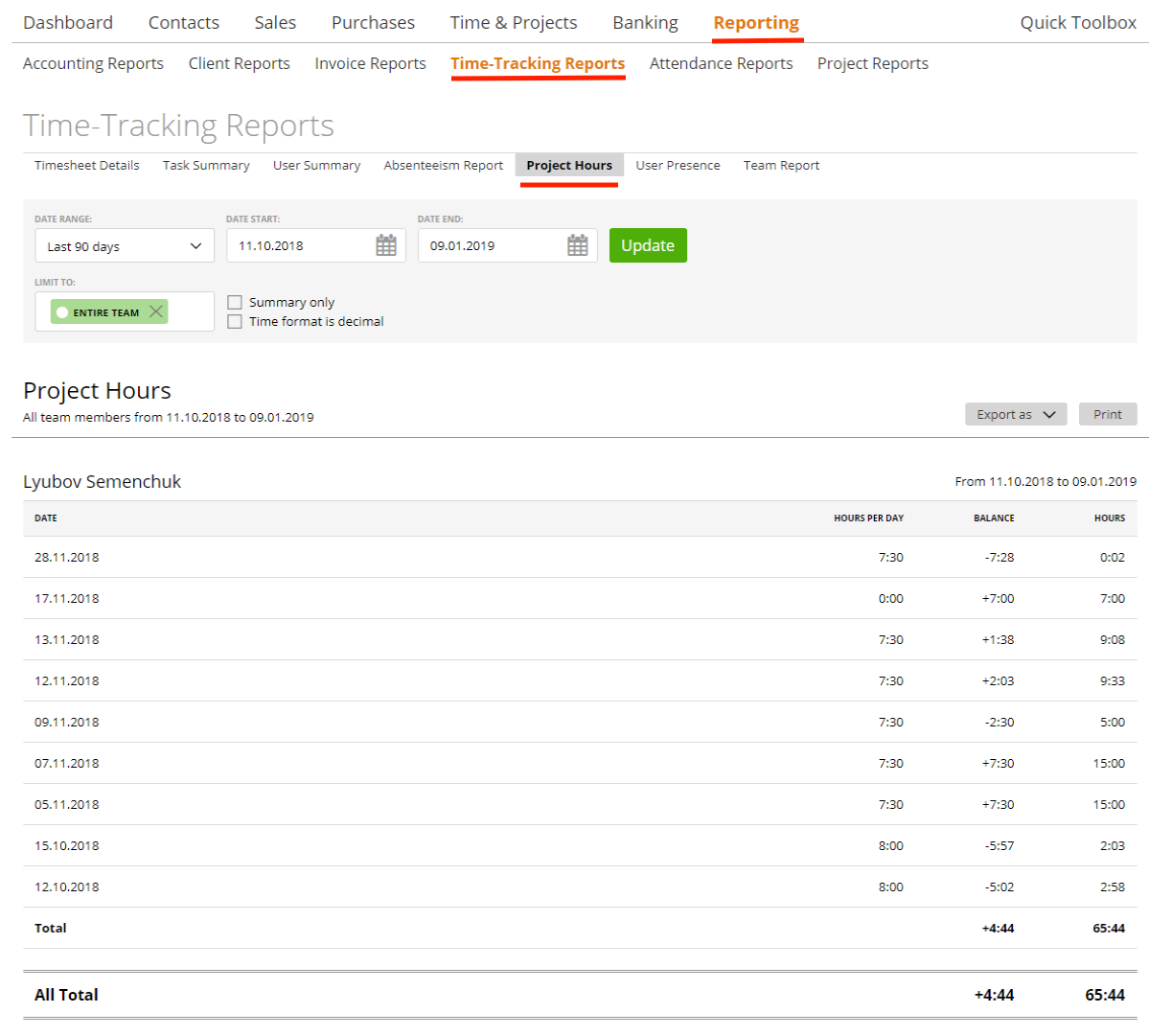Open the Quick Toolbox
Image resolution: width=1149 pixels, height=1036 pixels.
[x=1077, y=22]
